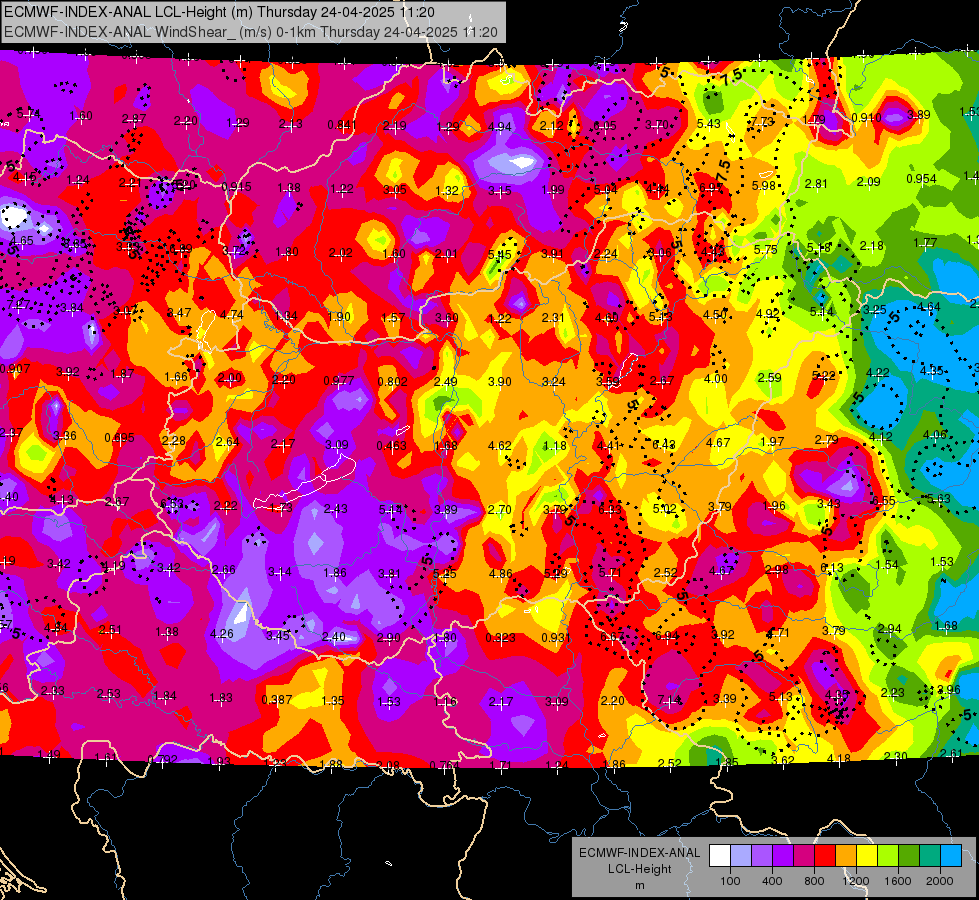Click the wind shear value 0.931
Screen dimensions: 979x900
click(x=556, y=637)
